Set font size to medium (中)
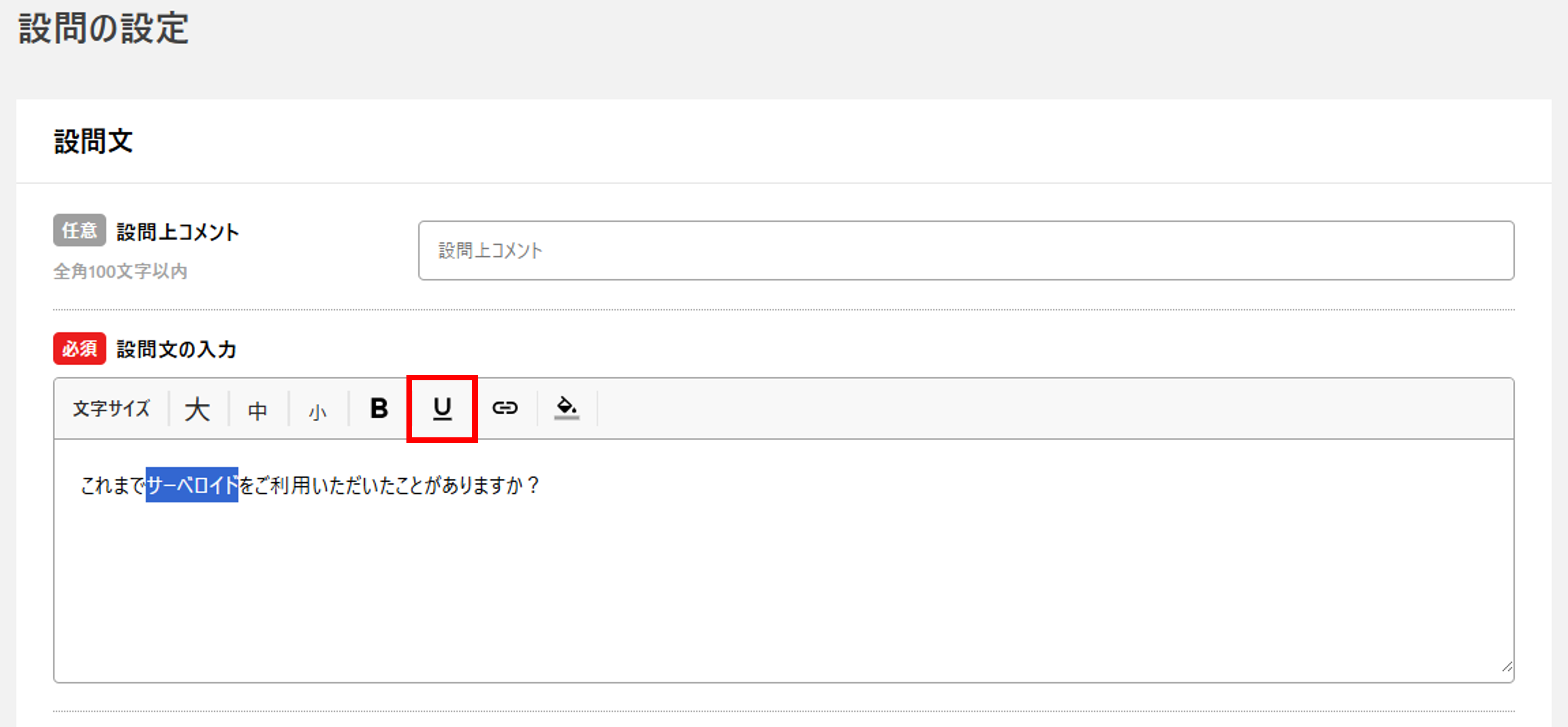1568x727 pixels. (258, 410)
